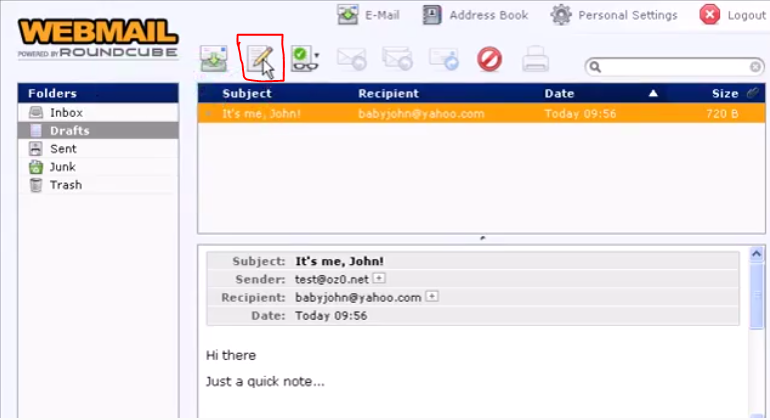Click the red Delete message icon

(x=490, y=59)
